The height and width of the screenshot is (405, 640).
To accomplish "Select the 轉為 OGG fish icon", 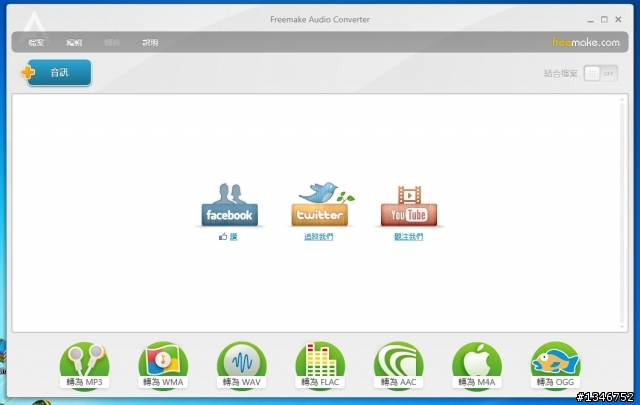I will click(555, 365).
